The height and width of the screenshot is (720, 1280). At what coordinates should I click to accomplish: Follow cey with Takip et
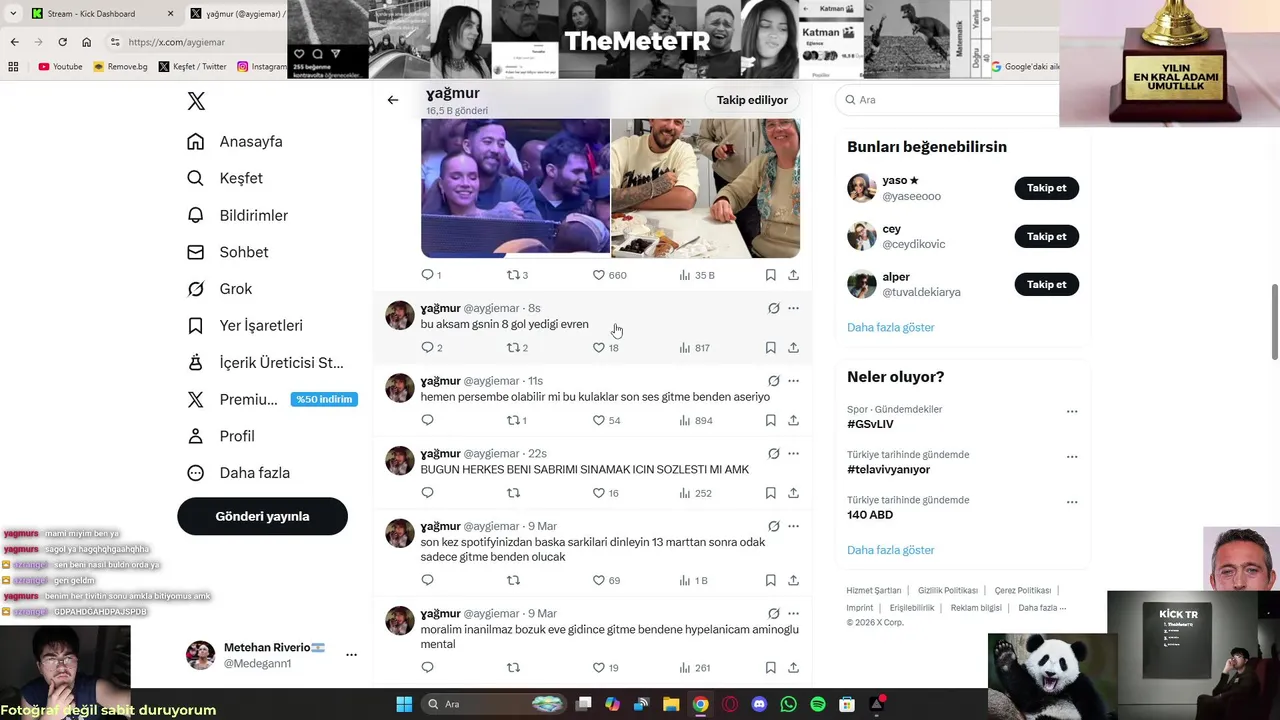coord(1046,236)
